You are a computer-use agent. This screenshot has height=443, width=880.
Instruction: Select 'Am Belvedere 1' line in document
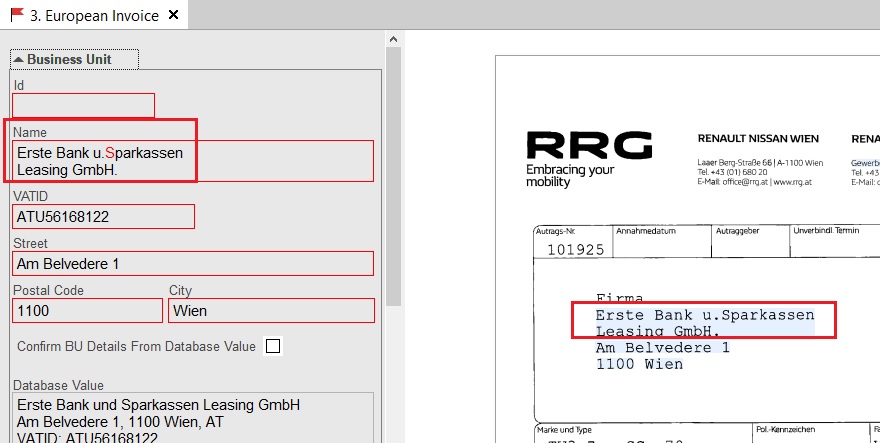[x=662, y=348]
